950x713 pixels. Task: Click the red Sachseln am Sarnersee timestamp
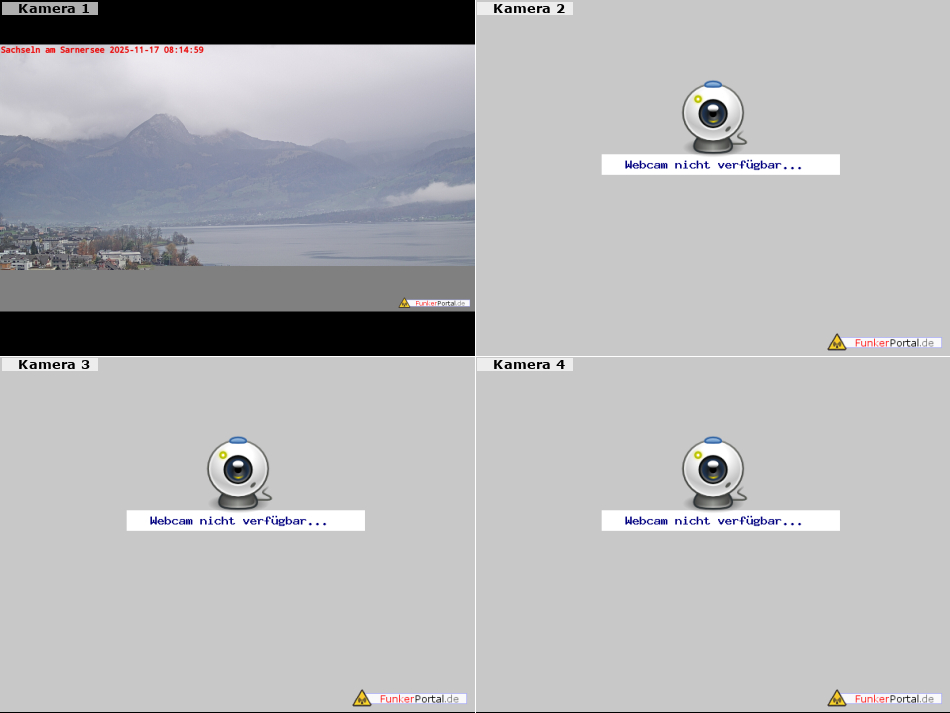tap(102, 50)
